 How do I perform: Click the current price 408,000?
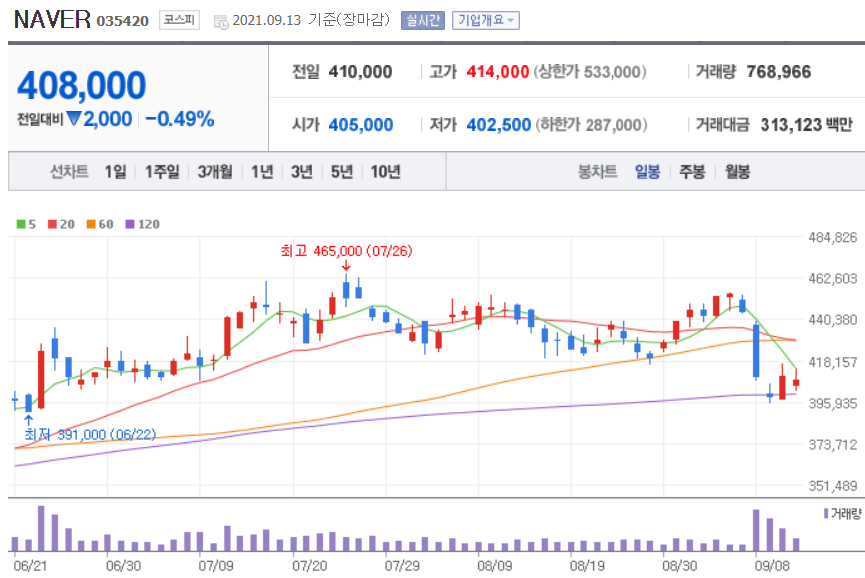[82, 85]
